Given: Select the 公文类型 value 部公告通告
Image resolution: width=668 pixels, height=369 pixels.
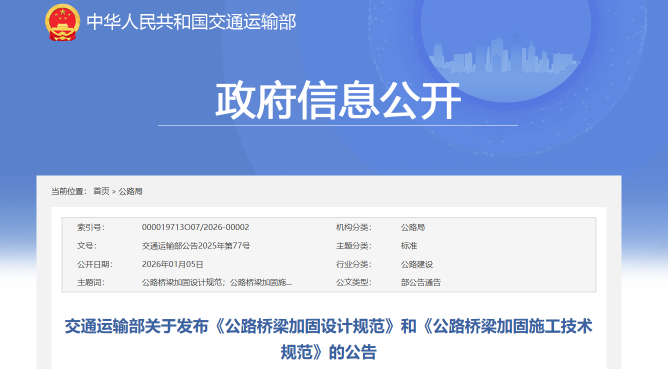Looking at the screenshot, I should 421,282.
